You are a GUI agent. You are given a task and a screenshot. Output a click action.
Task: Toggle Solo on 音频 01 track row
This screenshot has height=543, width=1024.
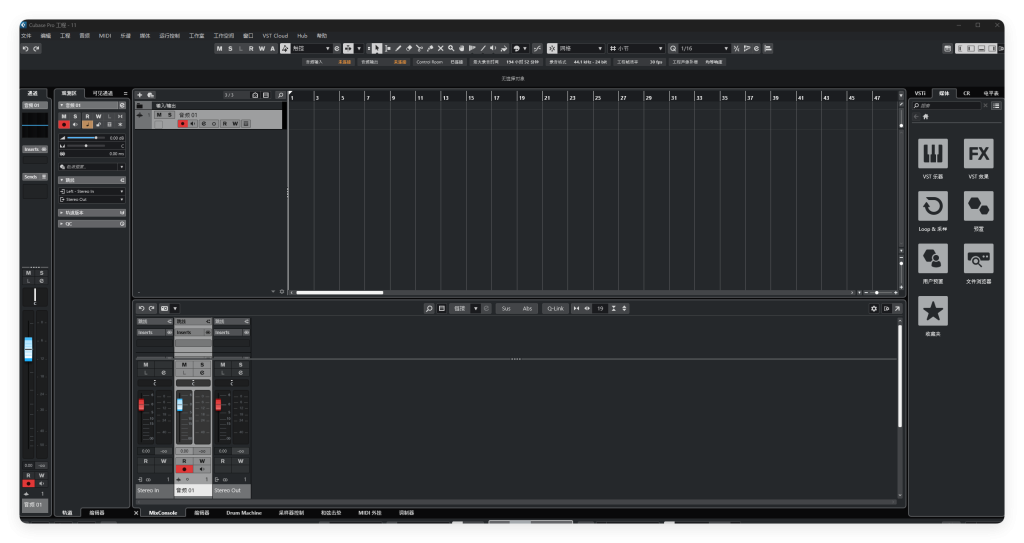tap(170, 115)
